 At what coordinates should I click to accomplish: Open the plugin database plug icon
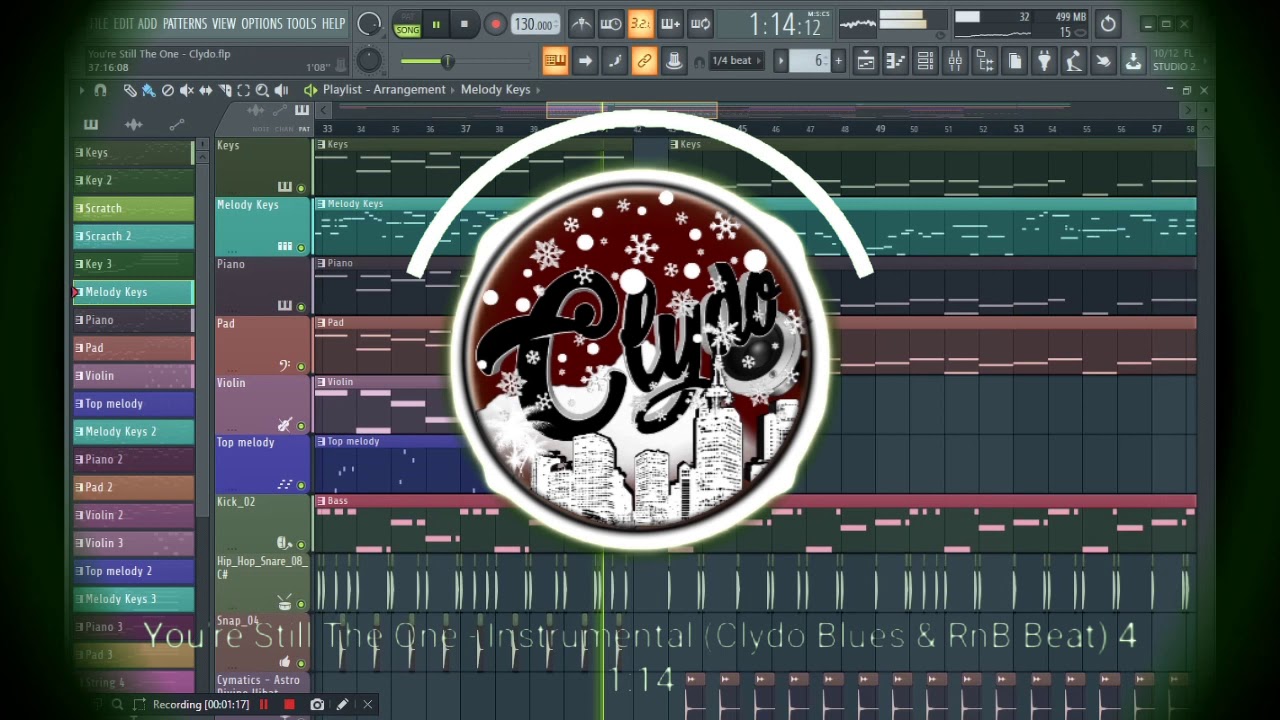point(1044,61)
